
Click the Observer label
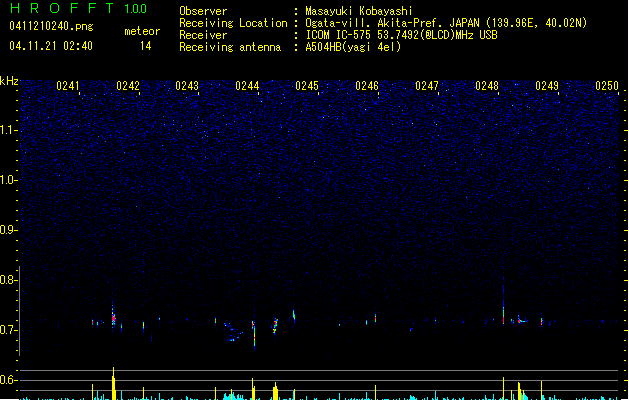coord(203,11)
